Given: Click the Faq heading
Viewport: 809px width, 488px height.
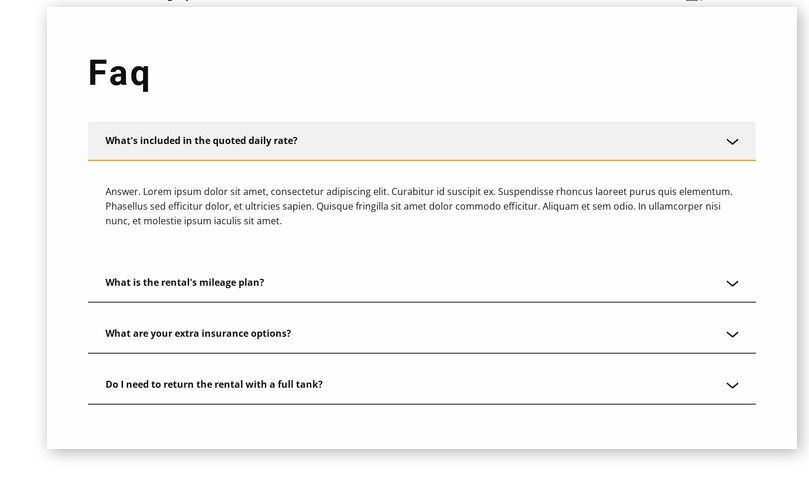Looking at the screenshot, I should pos(119,73).
